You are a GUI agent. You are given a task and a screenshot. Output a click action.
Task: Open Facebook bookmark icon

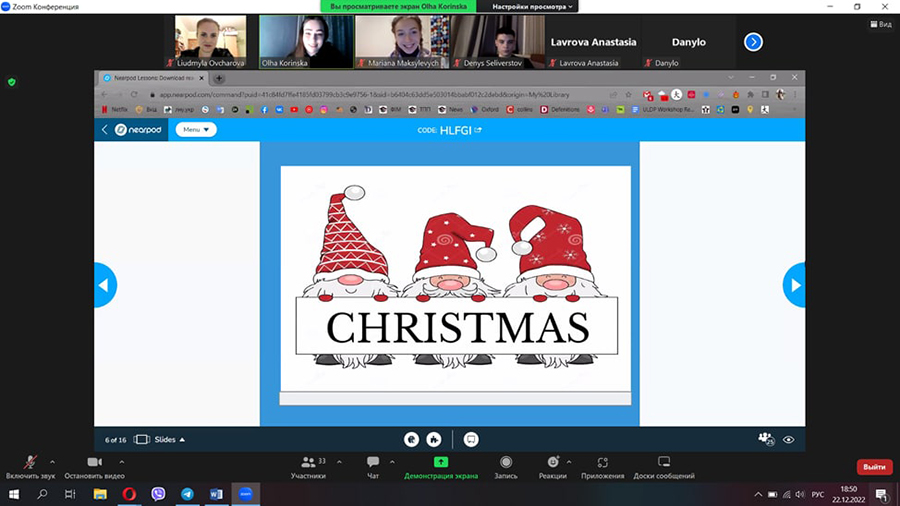click(x=264, y=110)
